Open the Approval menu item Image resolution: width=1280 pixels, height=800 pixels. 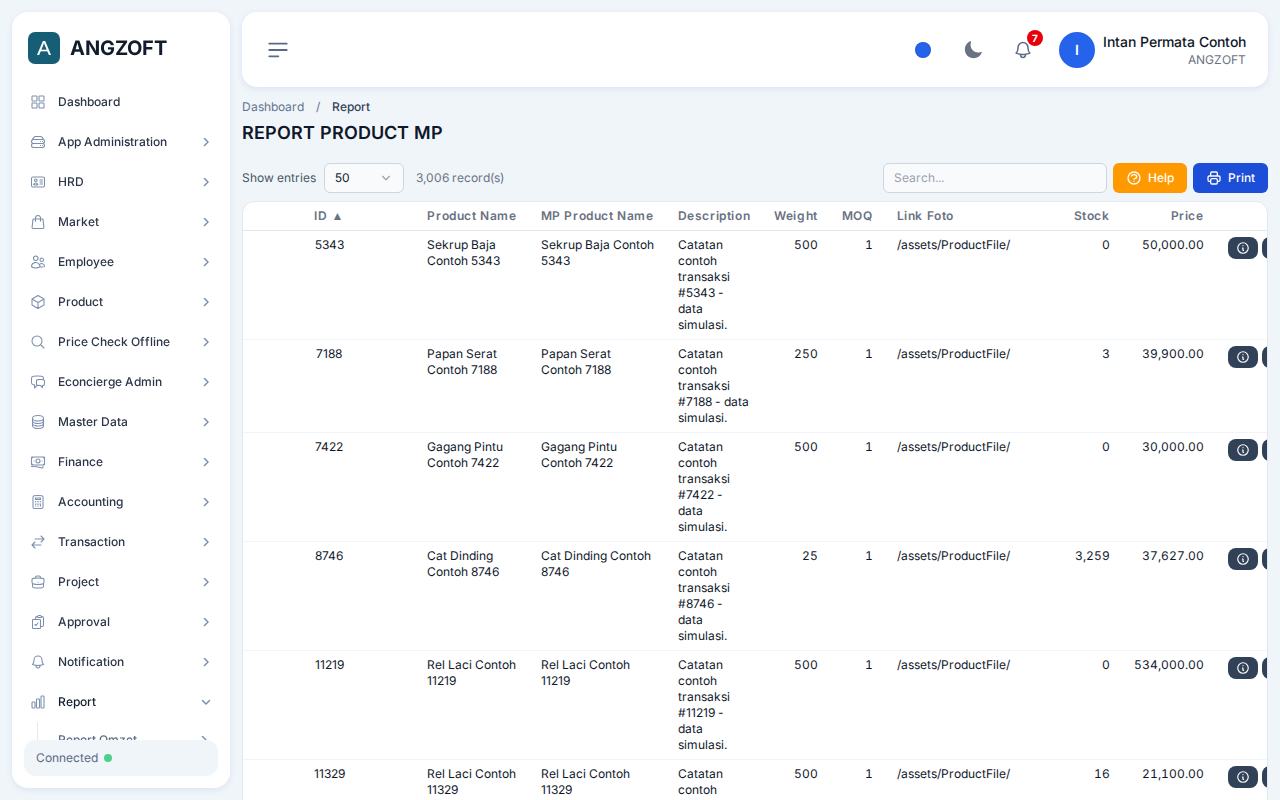[x=121, y=622]
